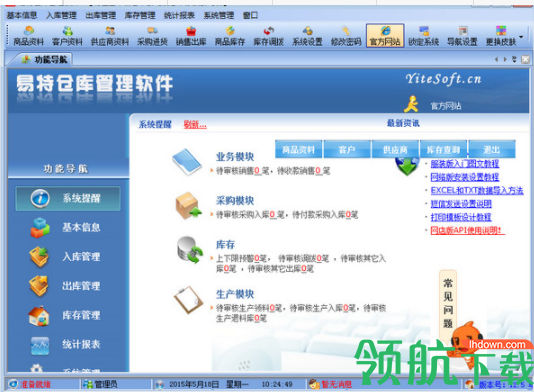Open 导航设置 toolbar icon
Screen dimensions: 534x392
pyautogui.click(x=462, y=36)
